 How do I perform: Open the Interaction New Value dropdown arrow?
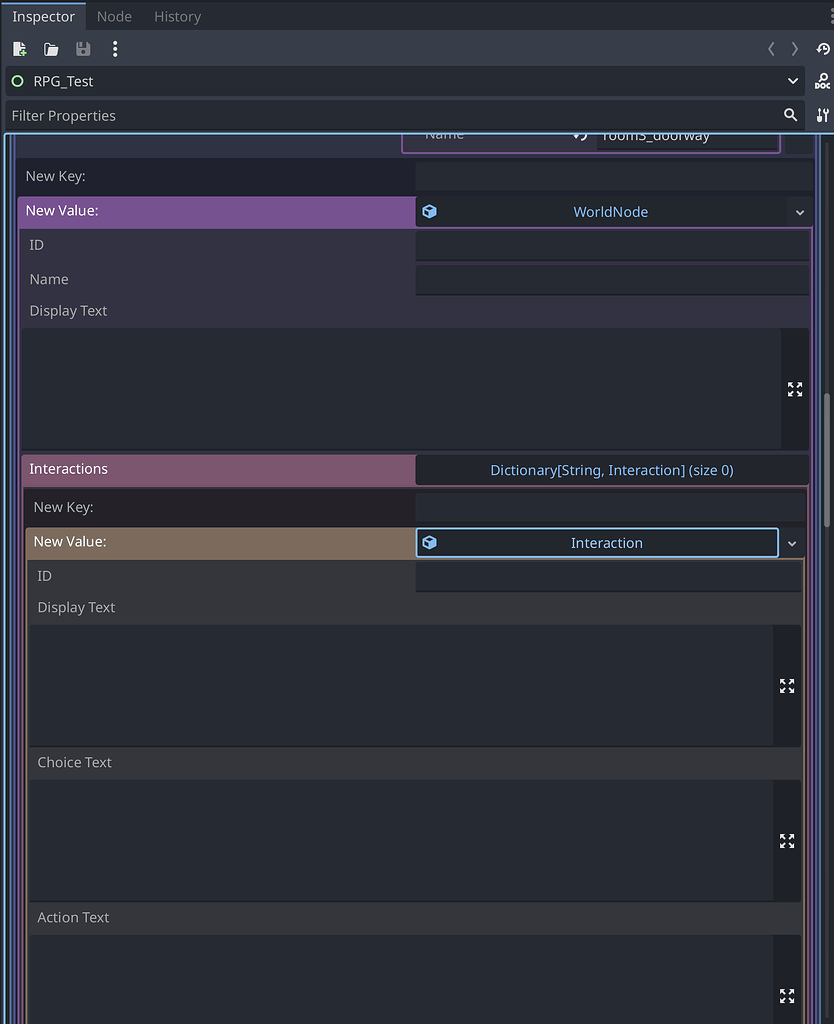pos(792,543)
